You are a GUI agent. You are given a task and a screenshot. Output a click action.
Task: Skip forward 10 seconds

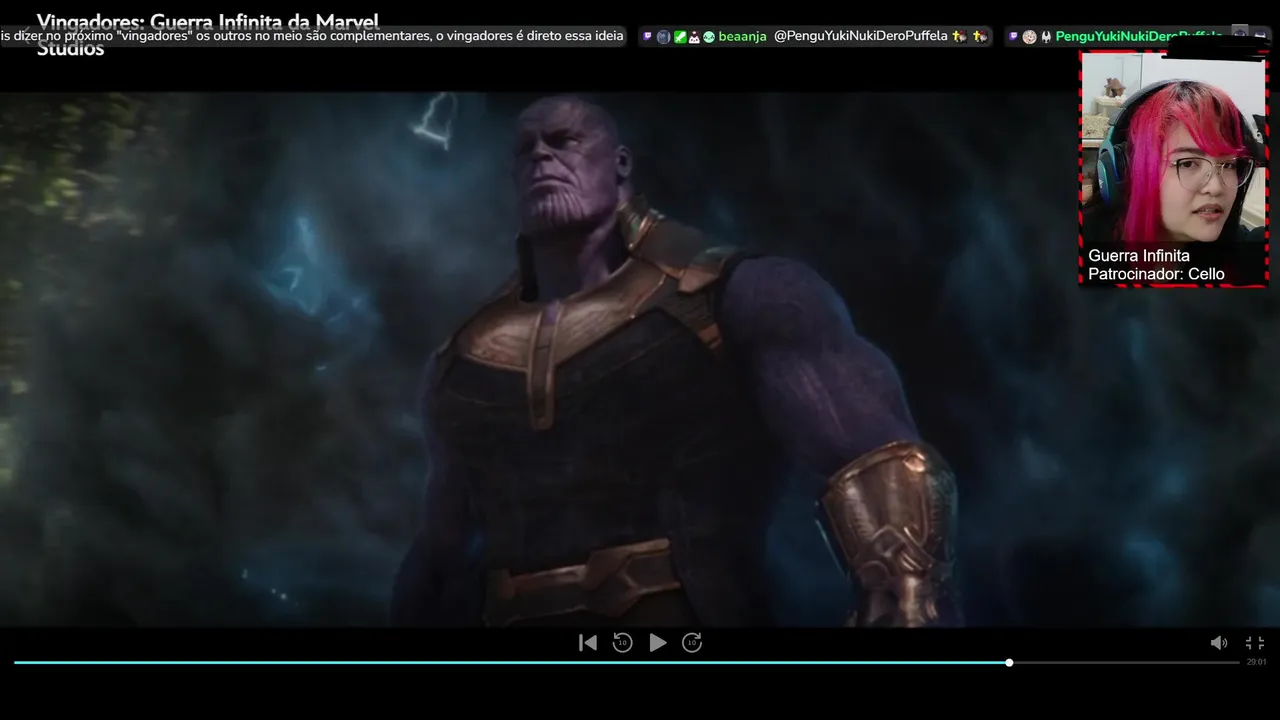pyautogui.click(x=692, y=643)
